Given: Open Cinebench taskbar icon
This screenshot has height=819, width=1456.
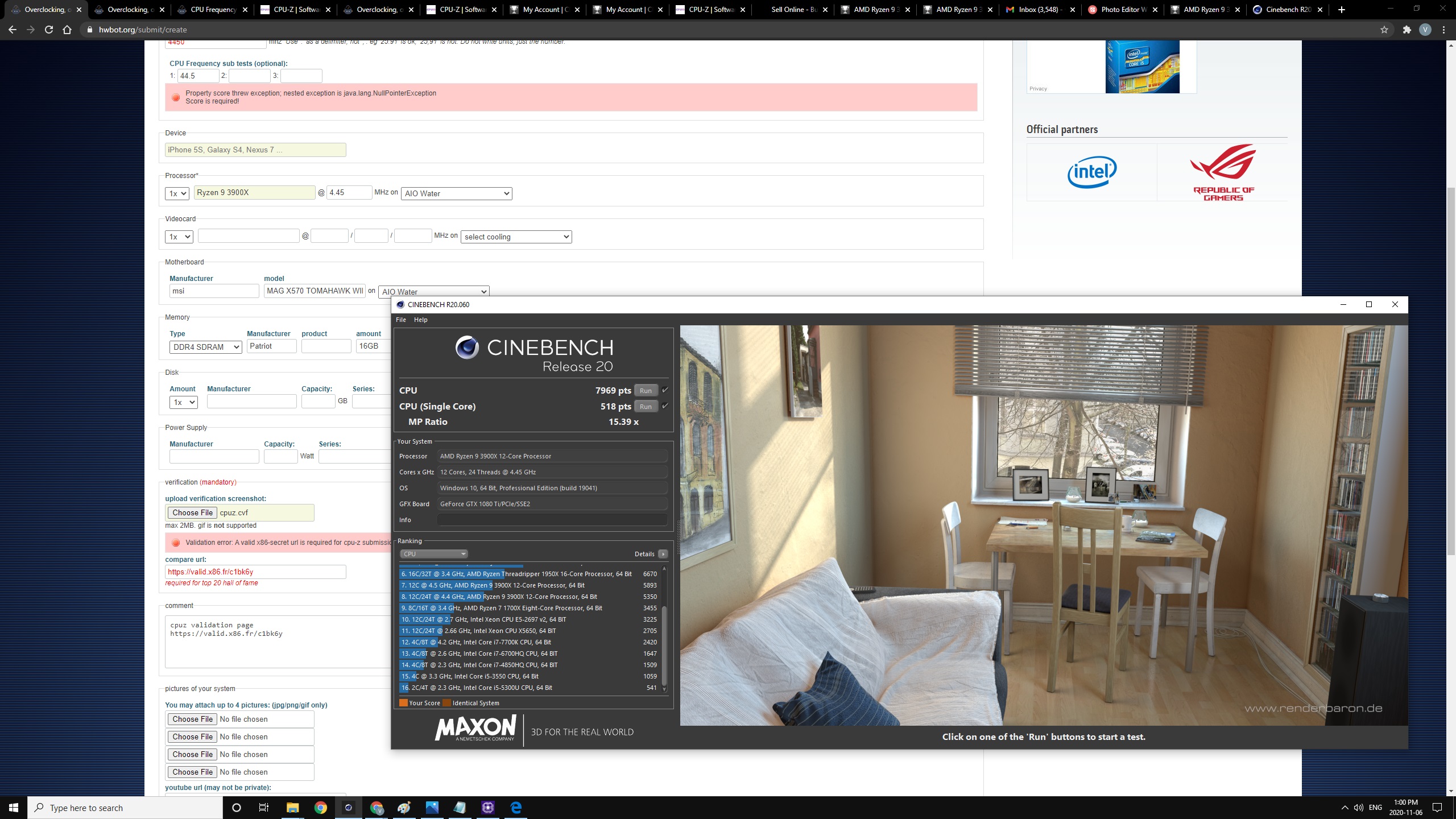Looking at the screenshot, I should pyautogui.click(x=348, y=808).
